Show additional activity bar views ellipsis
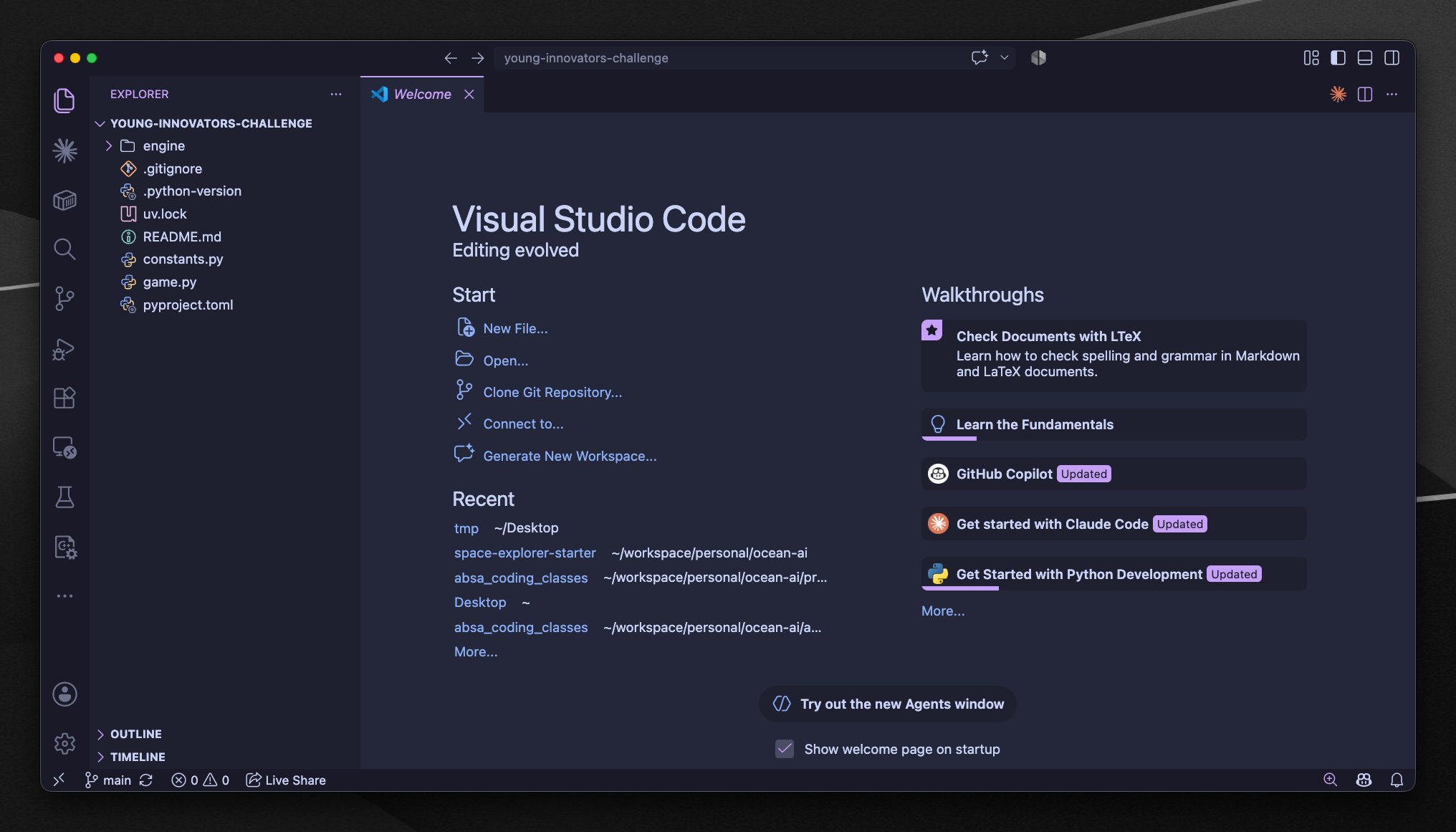Screen dimensions: 1456x832 pos(64,596)
